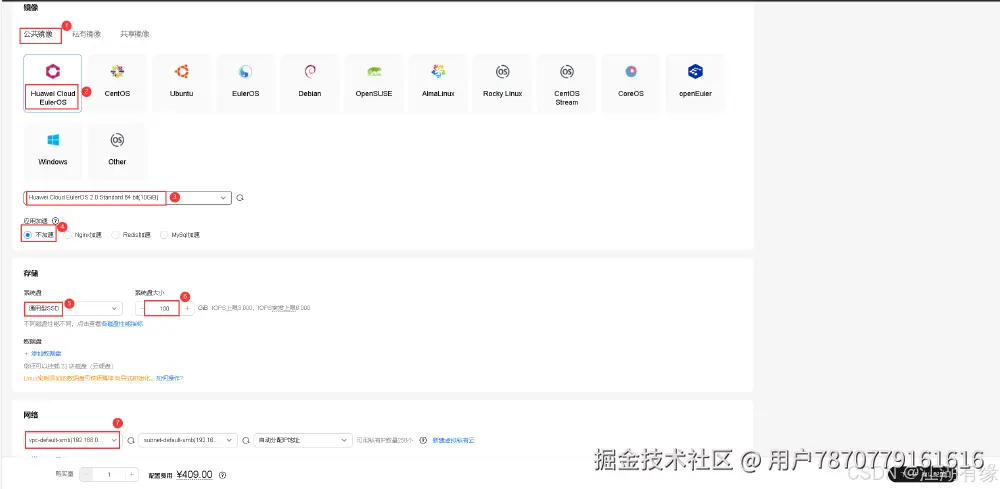Open help icon next to ¥409.00 price

coord(223,475)
